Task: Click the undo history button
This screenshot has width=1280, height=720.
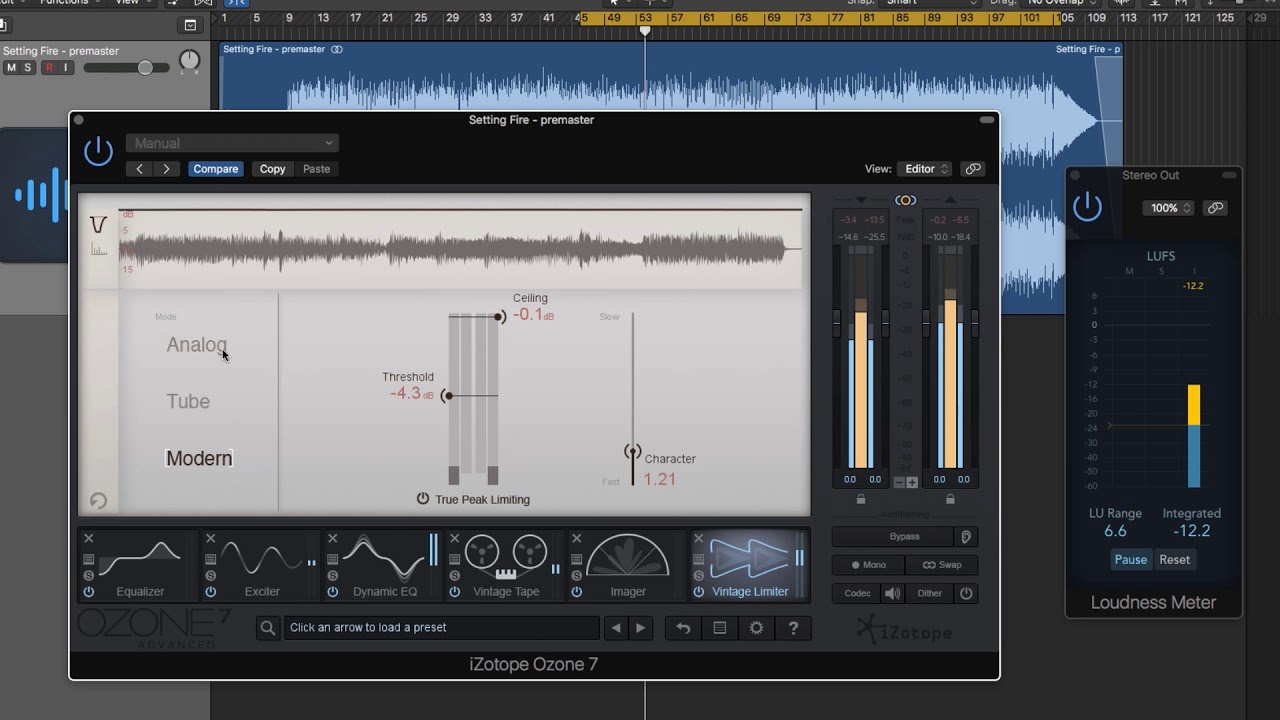Action: point(683,628)
